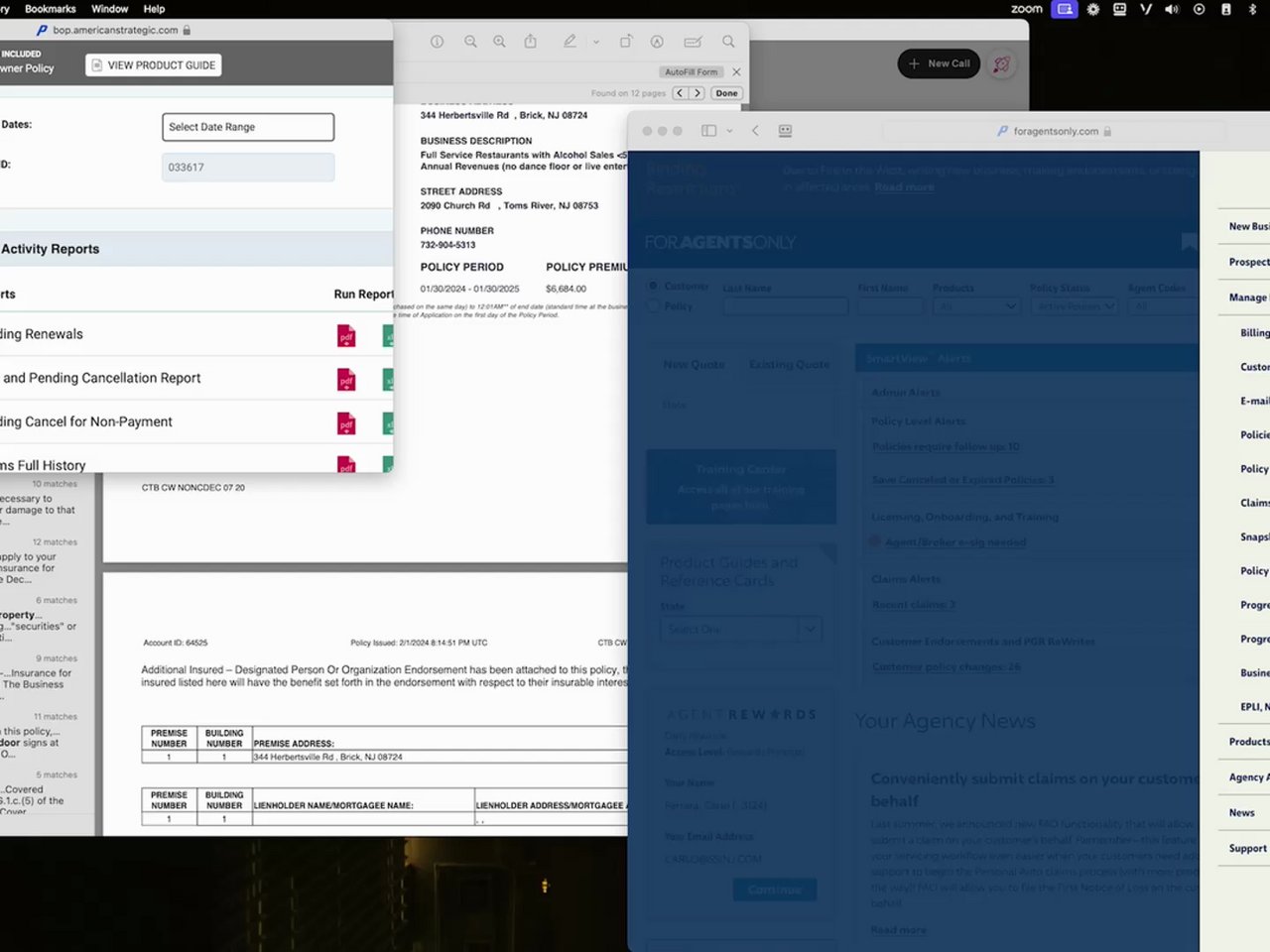Dismiss the AutoFill Form bar with X
Image resolution: width=1270 pixels, height=952 pixels.
(x=736, y=72)
